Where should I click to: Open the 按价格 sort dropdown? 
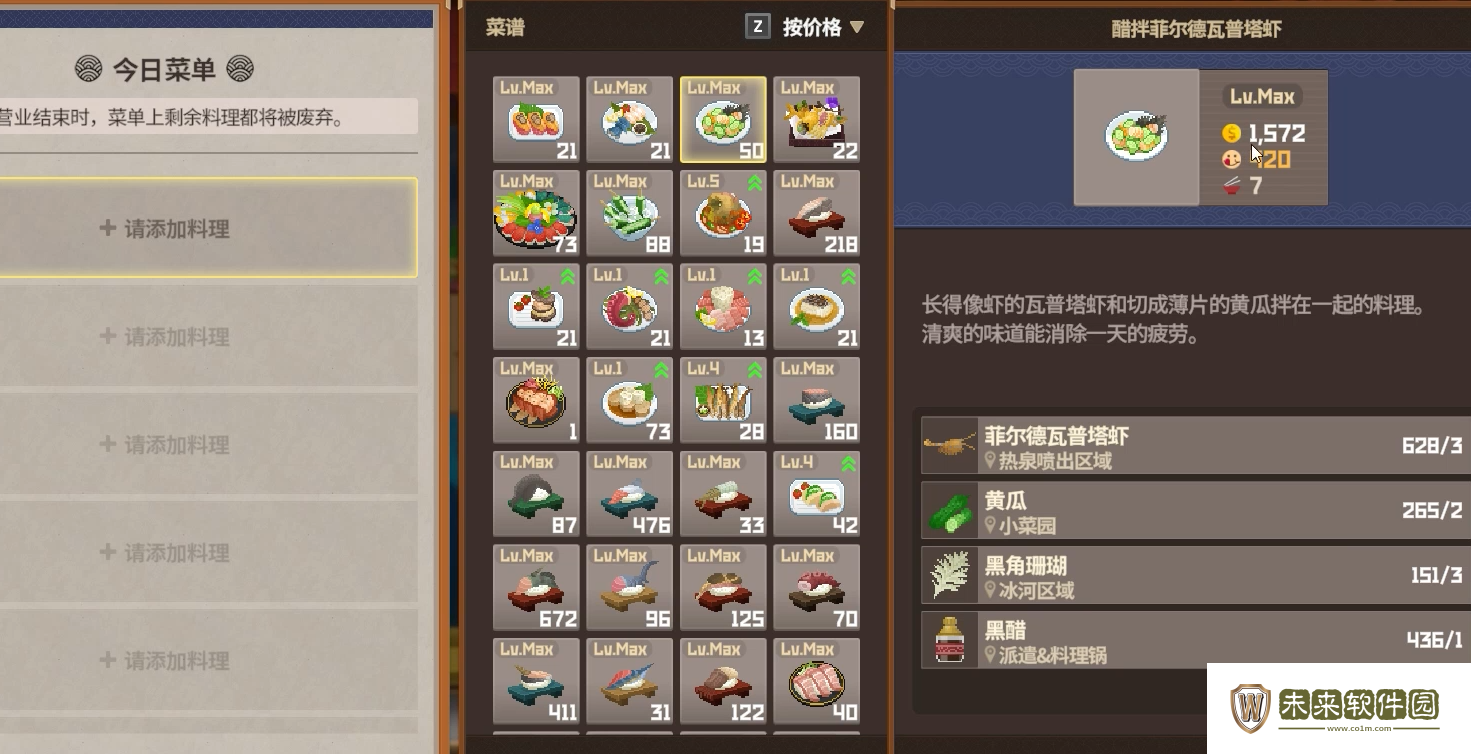(x=822, y=27)
